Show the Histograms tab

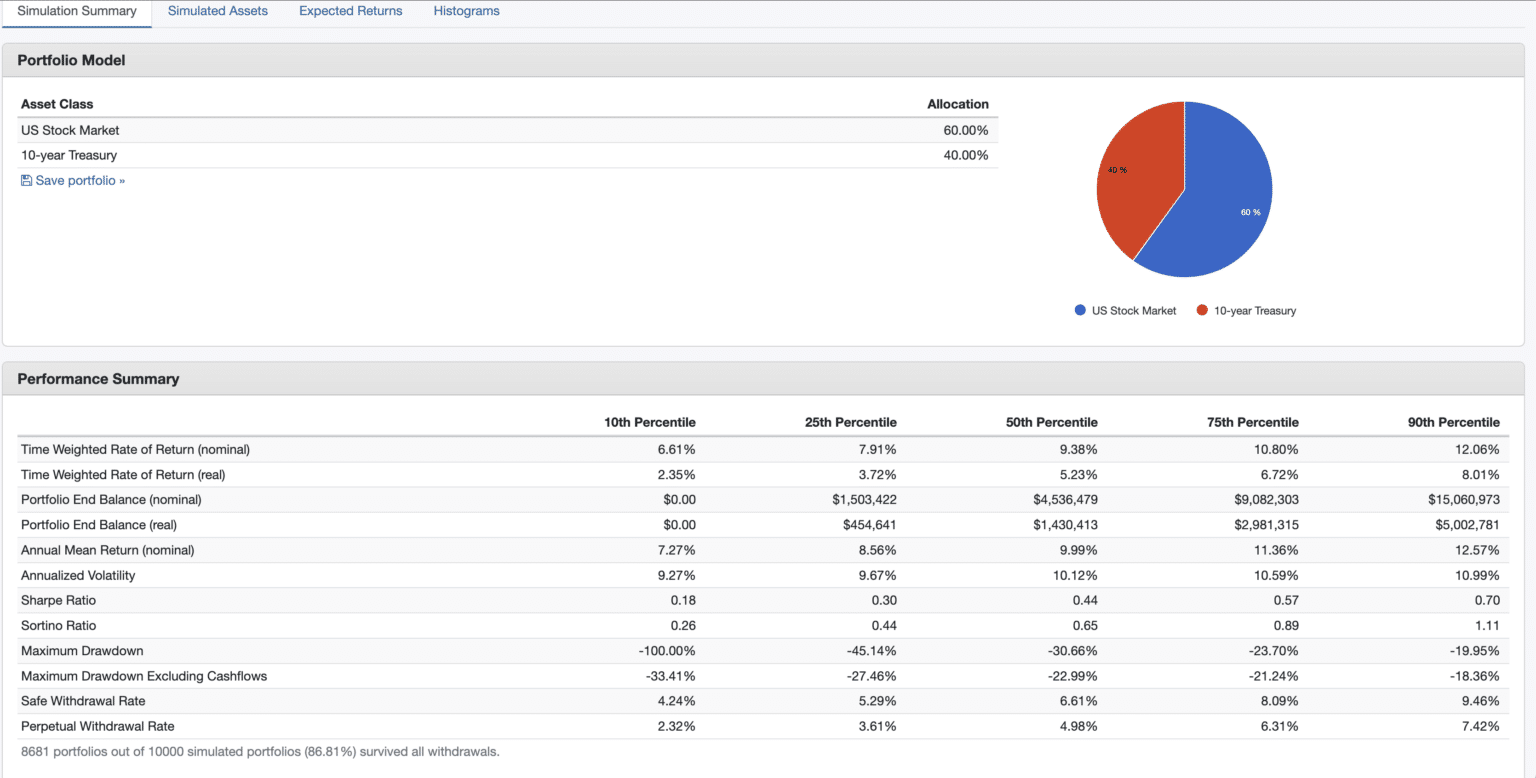click(x=466, y=11)
